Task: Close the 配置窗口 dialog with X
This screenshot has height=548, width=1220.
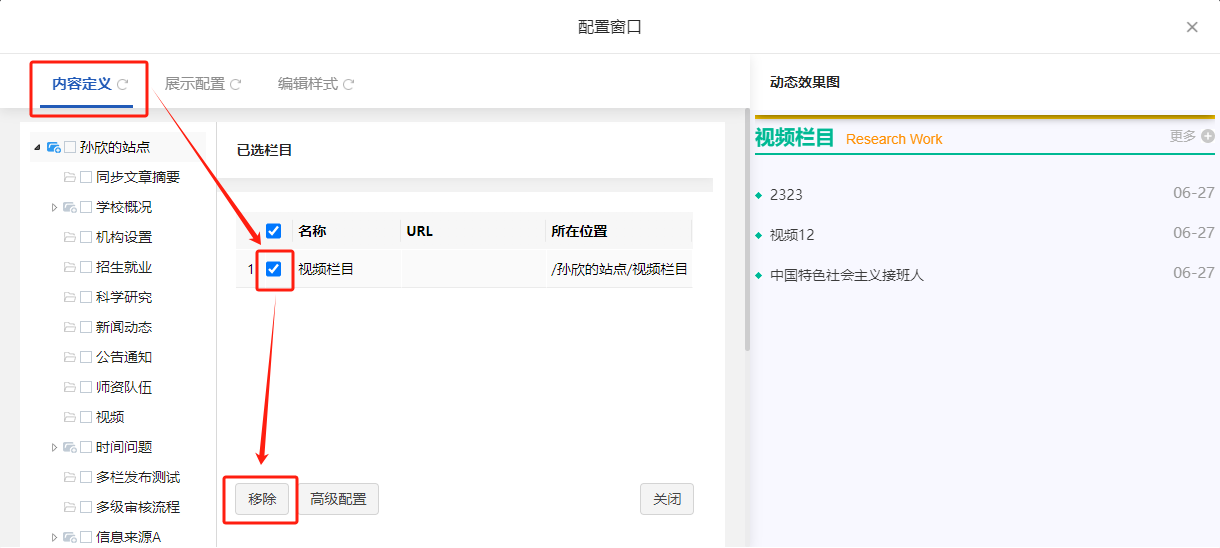Action: [x=1192, y=27]
